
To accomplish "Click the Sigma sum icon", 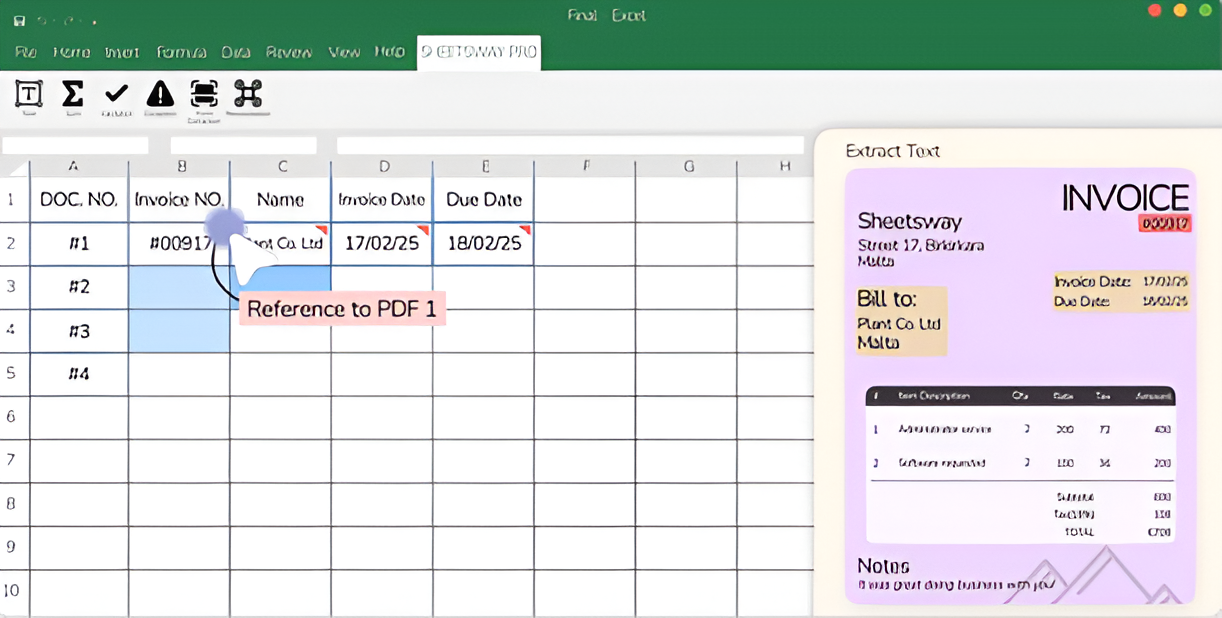I will [73, 94].
